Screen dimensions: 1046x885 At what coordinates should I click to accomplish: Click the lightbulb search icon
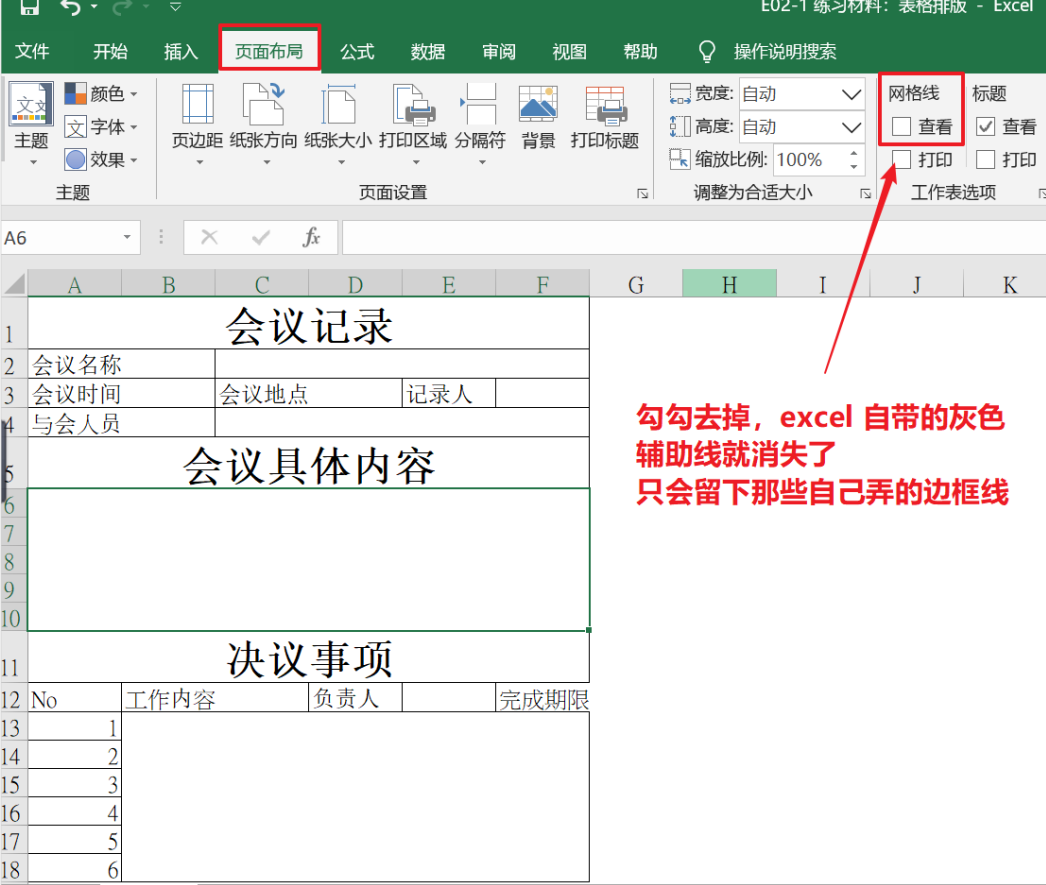coord(706,51)
